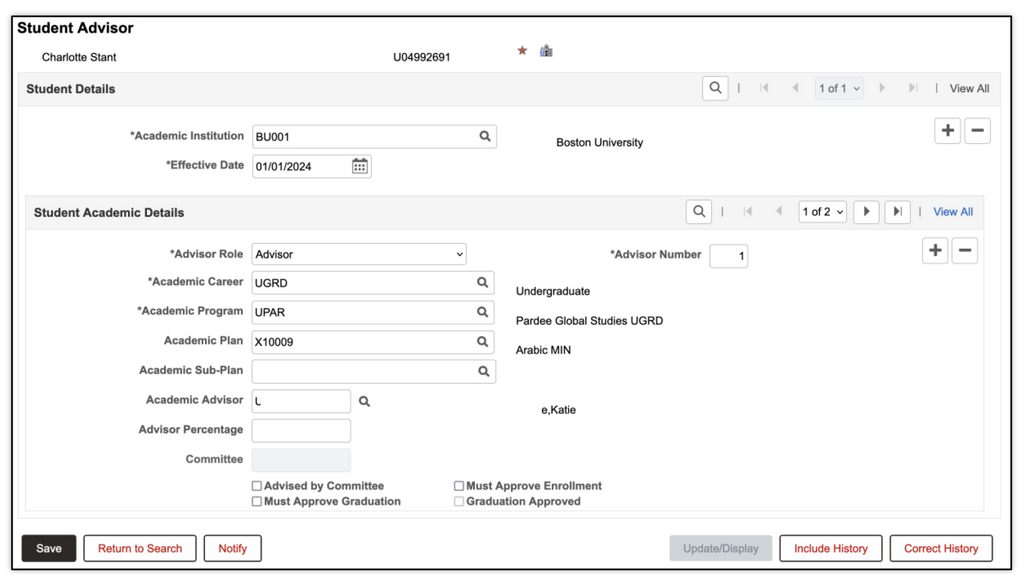
Task: Click the Arabic MIN description
Action: pyautogui.click(x=543, y=350)
